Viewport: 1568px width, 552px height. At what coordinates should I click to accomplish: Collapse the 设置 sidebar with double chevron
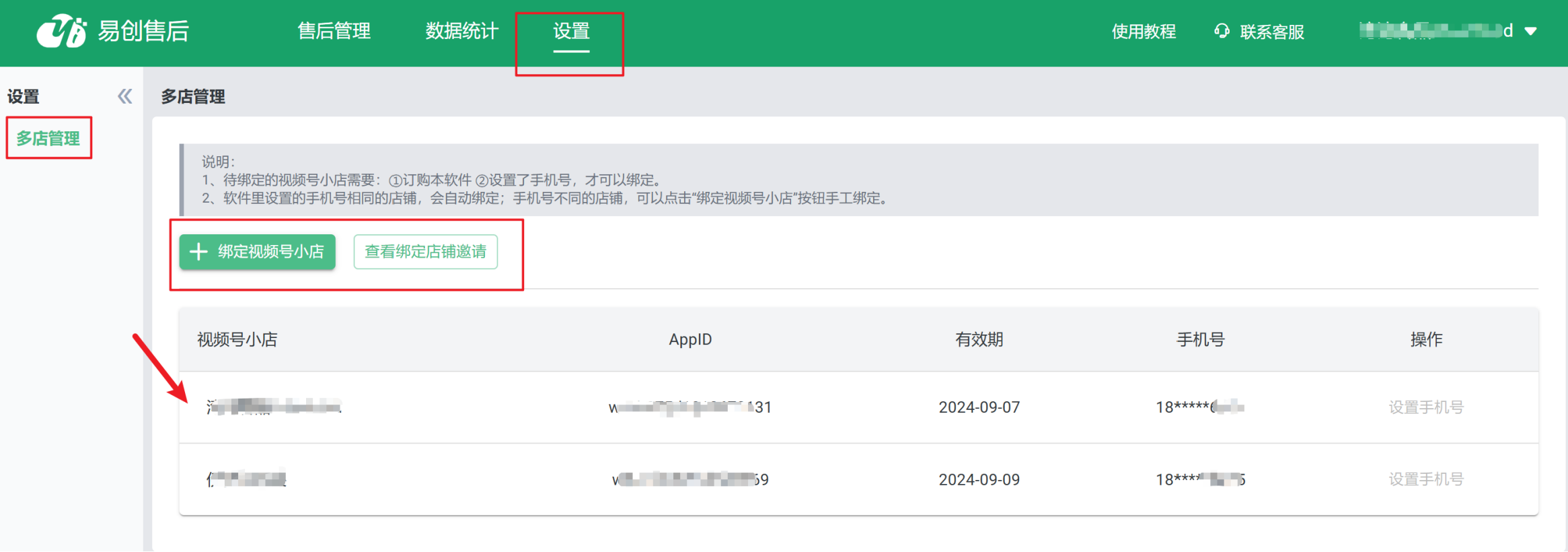pos(125,96)
